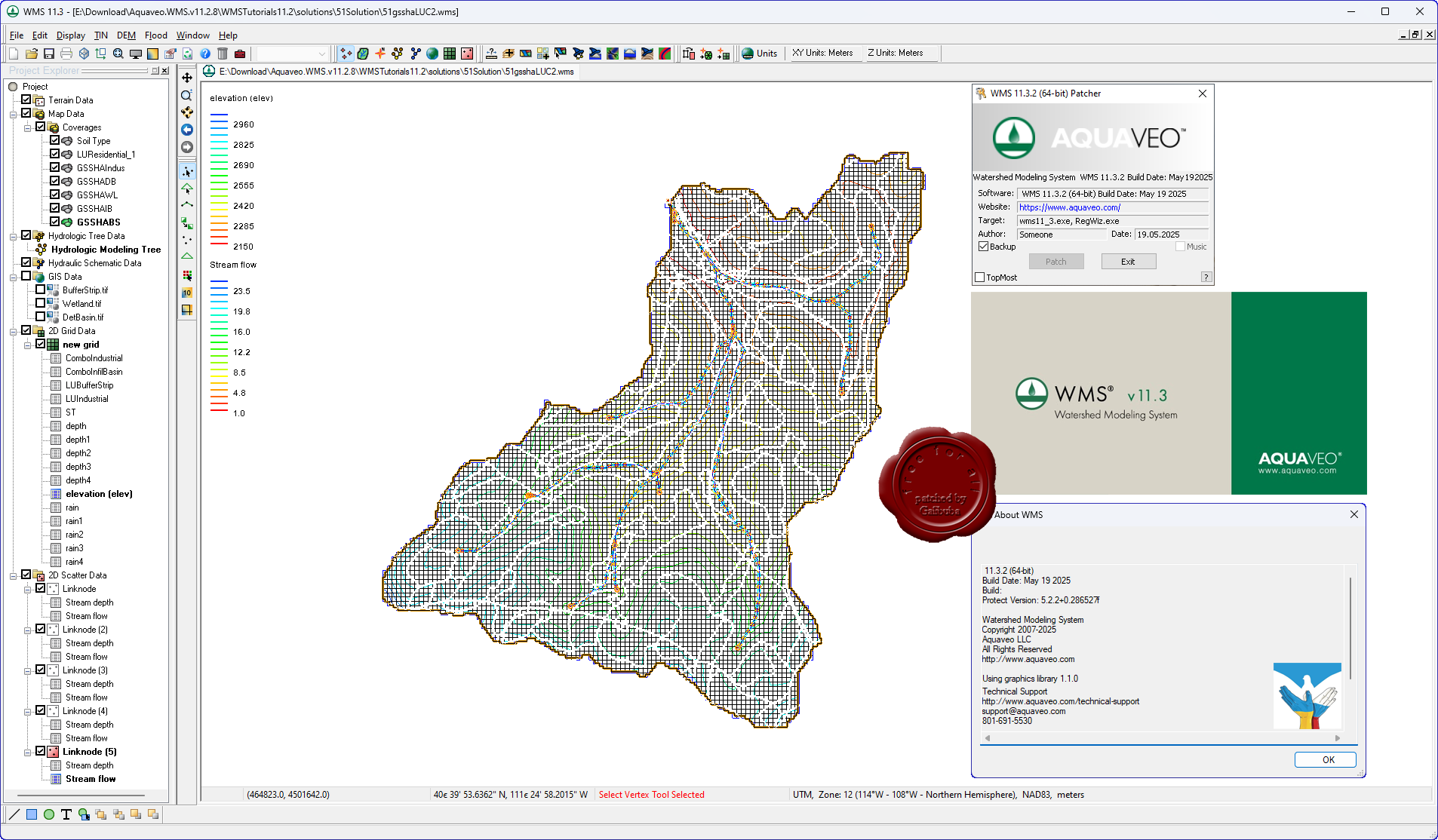Image resolution: width=1438 pixels, height=840 pixels.
Task: Click the Print icon in toolbar
Action: (x=66, y=54)
